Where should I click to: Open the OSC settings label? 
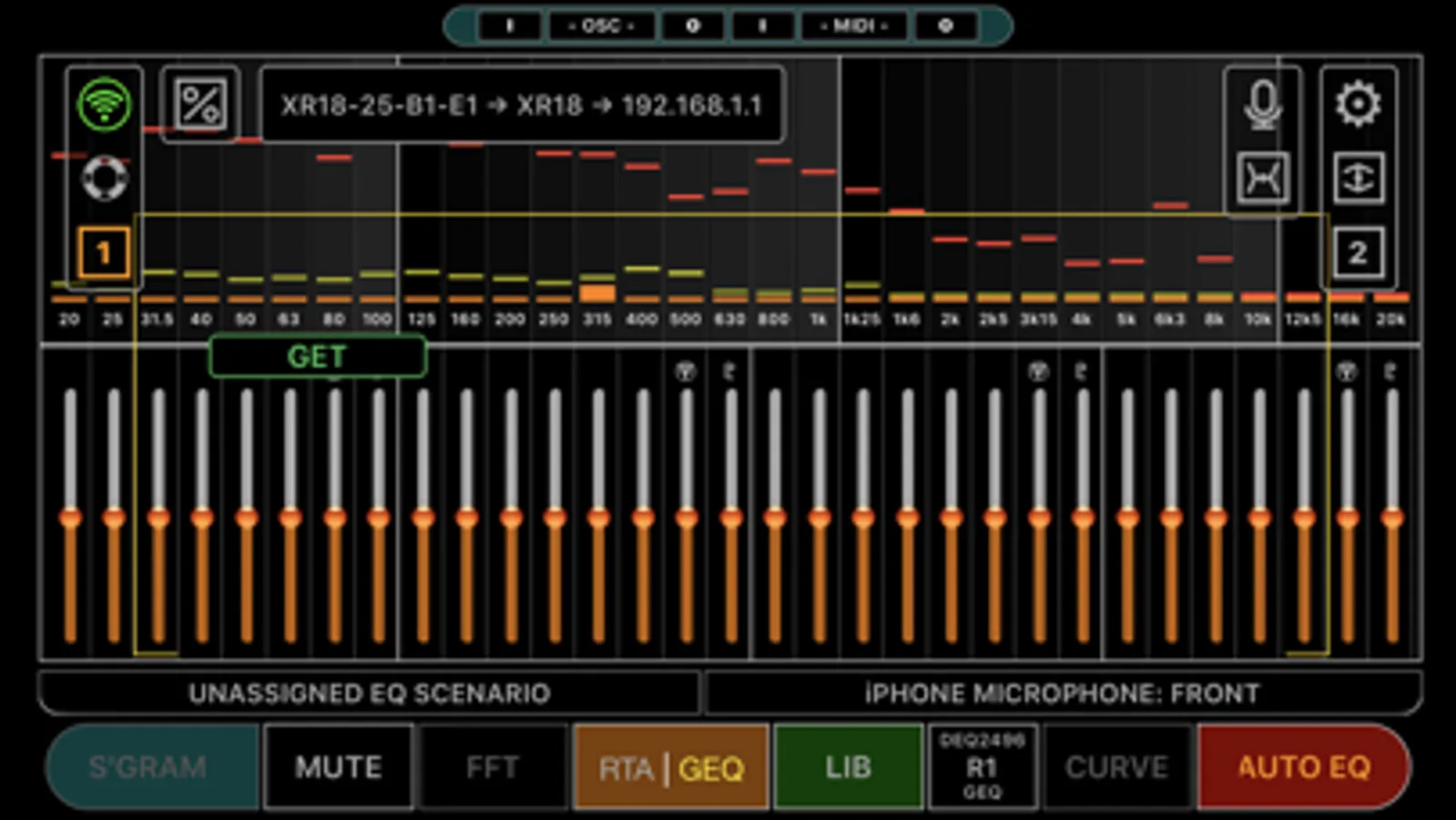[x=601, y=26]
